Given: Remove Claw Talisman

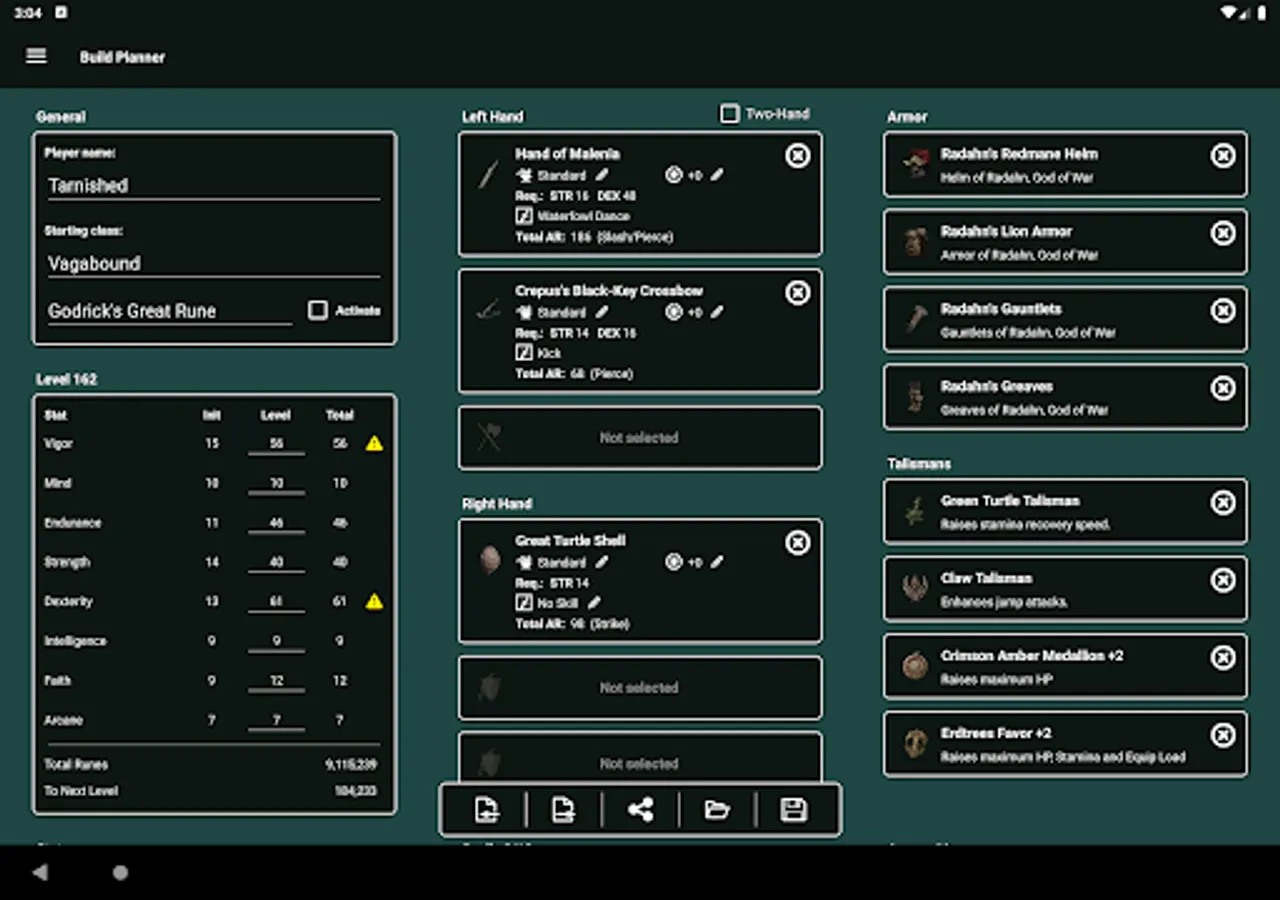Looking at the screenshot, I should [x=1223, y=580].
